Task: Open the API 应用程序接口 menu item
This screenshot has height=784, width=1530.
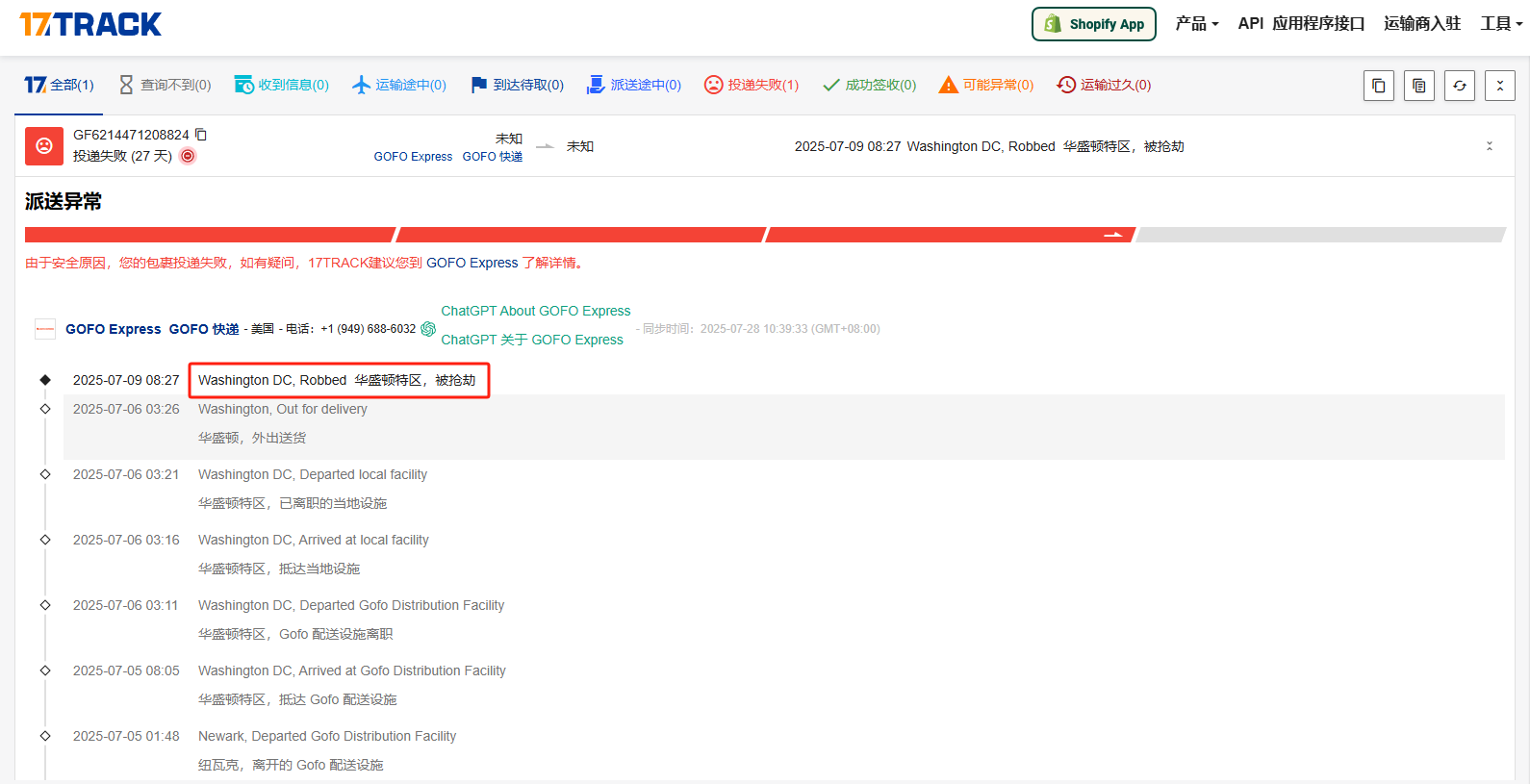Action: coord(1301,24)
